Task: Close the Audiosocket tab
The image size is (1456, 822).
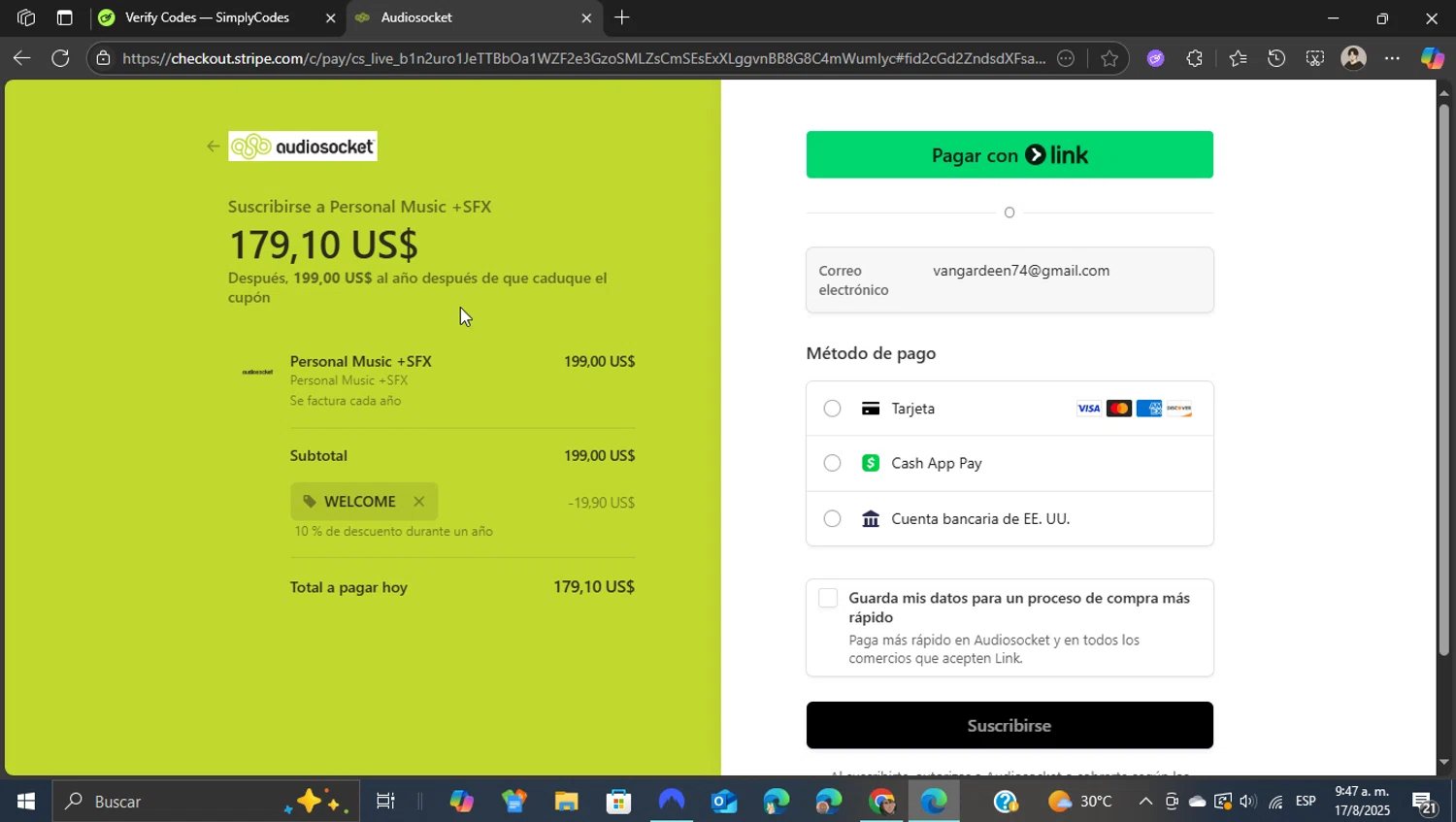Action: click(586, 17)
